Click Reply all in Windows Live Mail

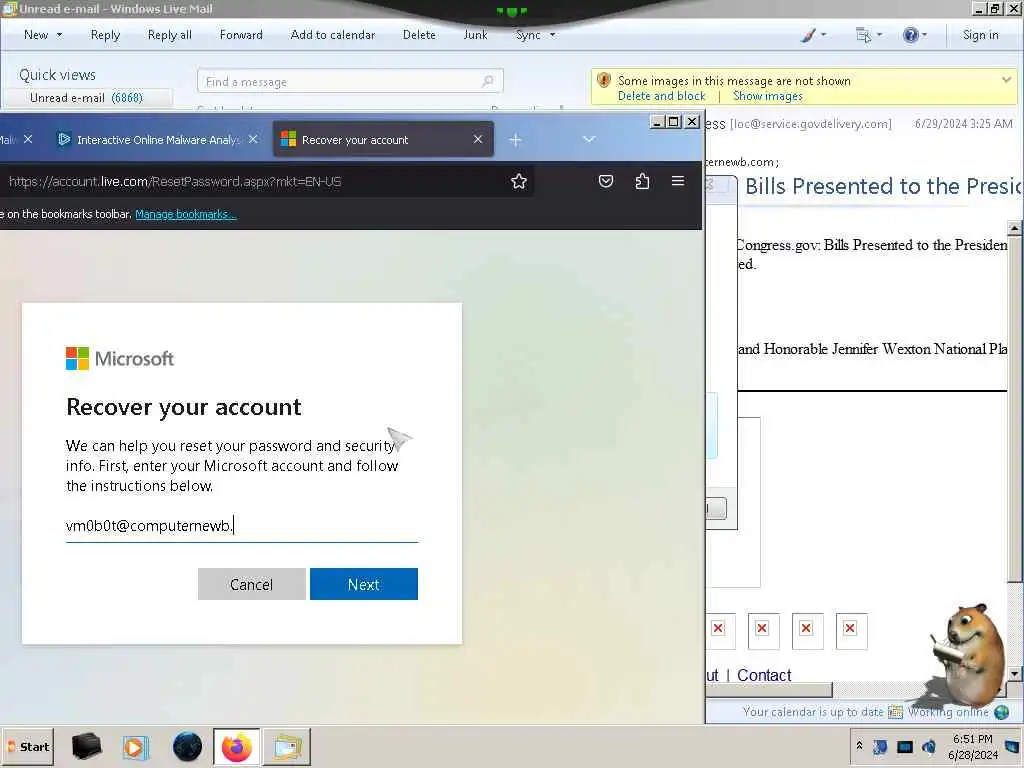coord(170,35)
